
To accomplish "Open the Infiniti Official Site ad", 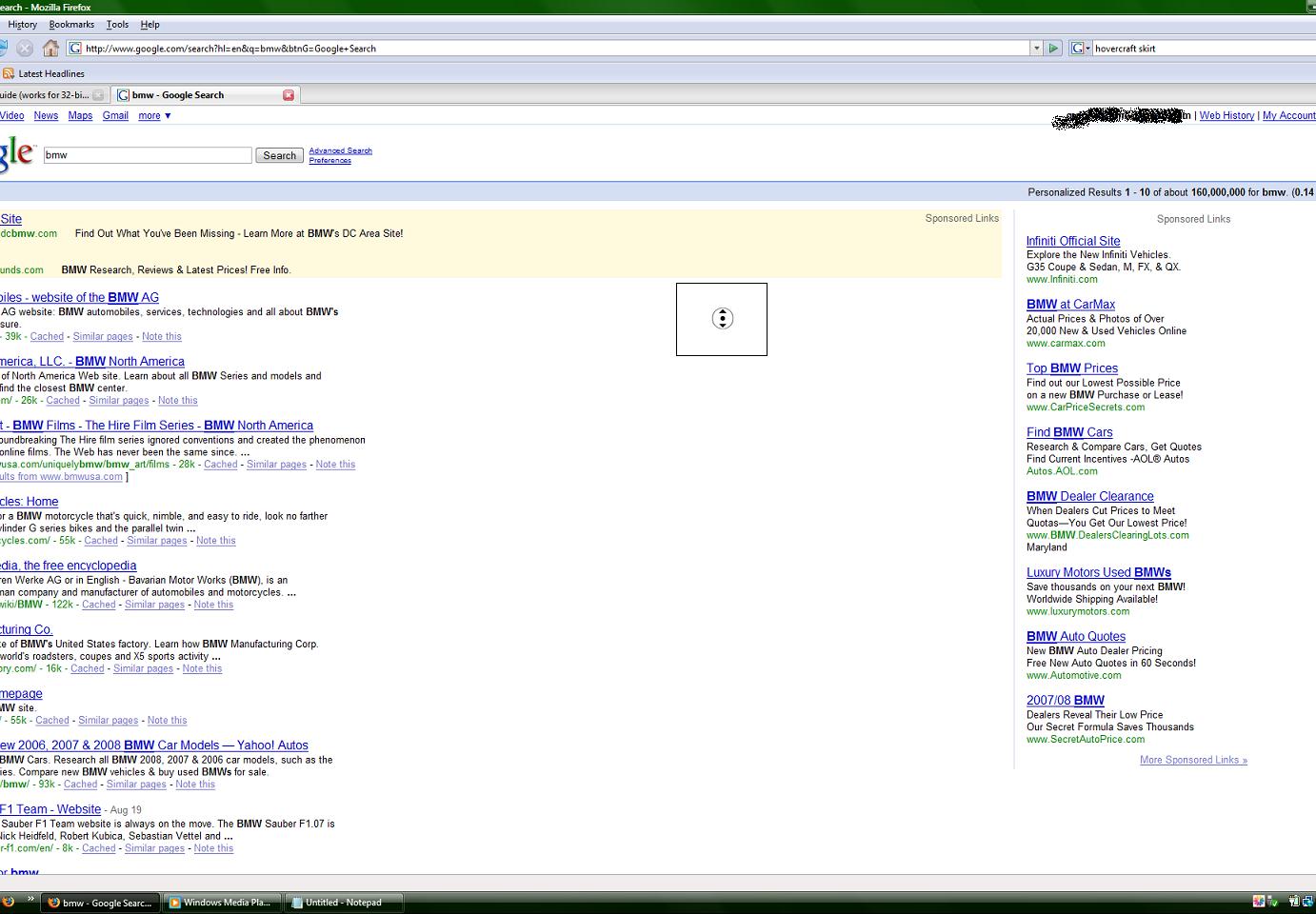I will (1073, 241).
